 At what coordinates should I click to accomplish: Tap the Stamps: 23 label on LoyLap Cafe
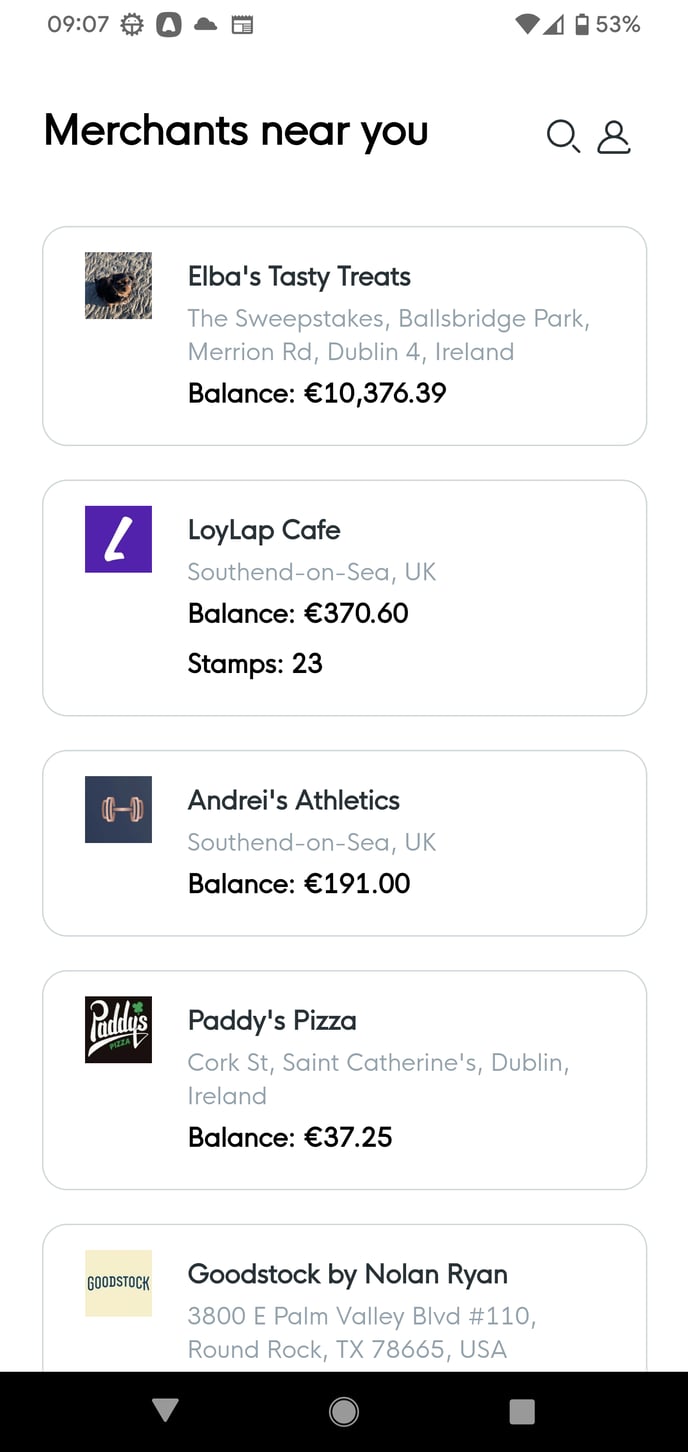pyautogui.click(x=255, y=663)
